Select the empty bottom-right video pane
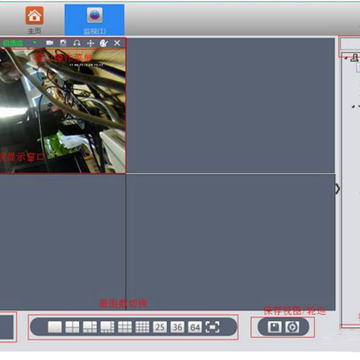The height and width of the screenshot is (360, 360). (231, 242)
